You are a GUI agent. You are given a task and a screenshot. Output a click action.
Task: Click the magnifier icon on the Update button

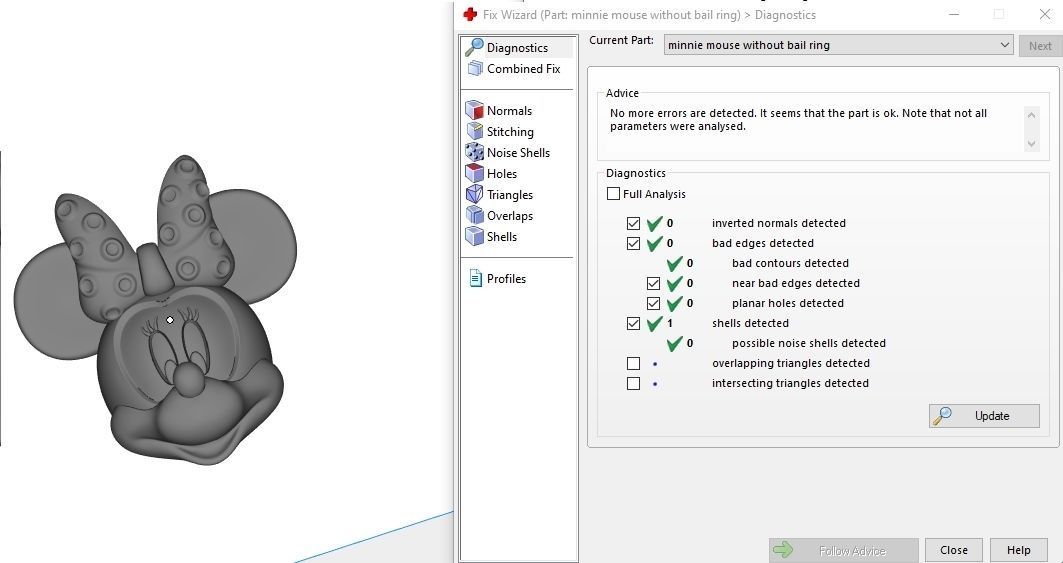click(943, 416)
